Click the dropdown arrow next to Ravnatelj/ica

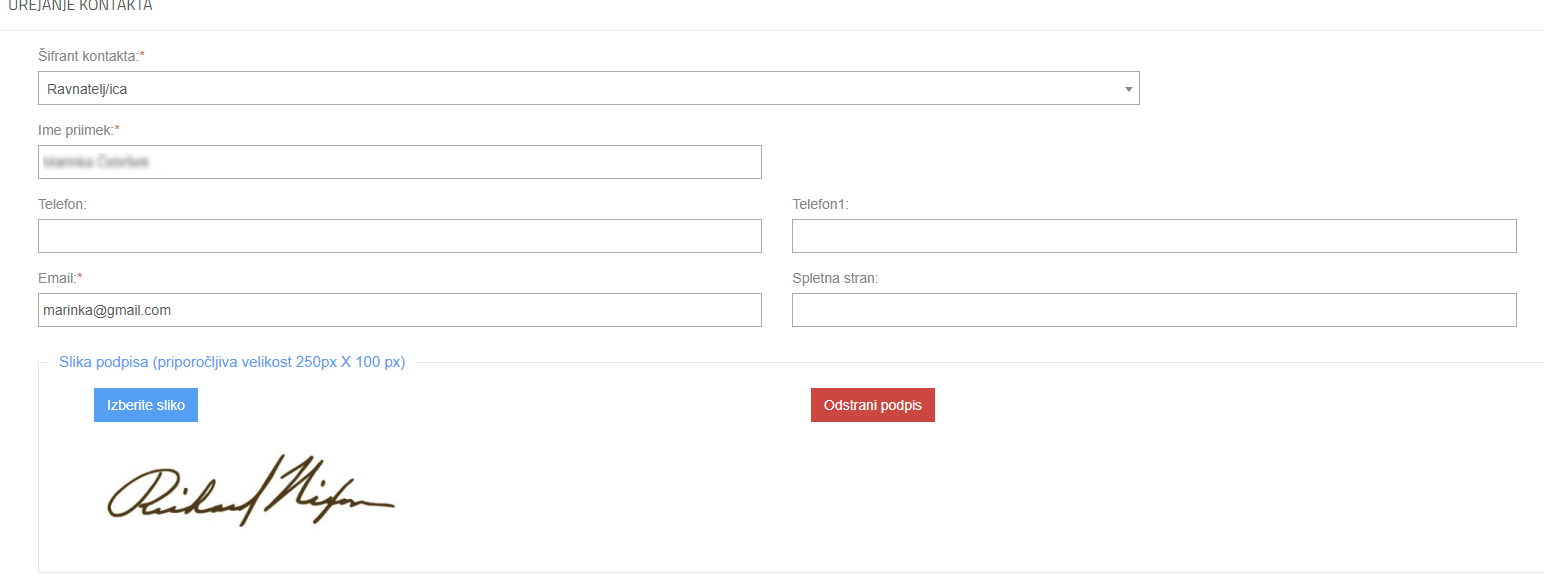tap(1128, 89)
